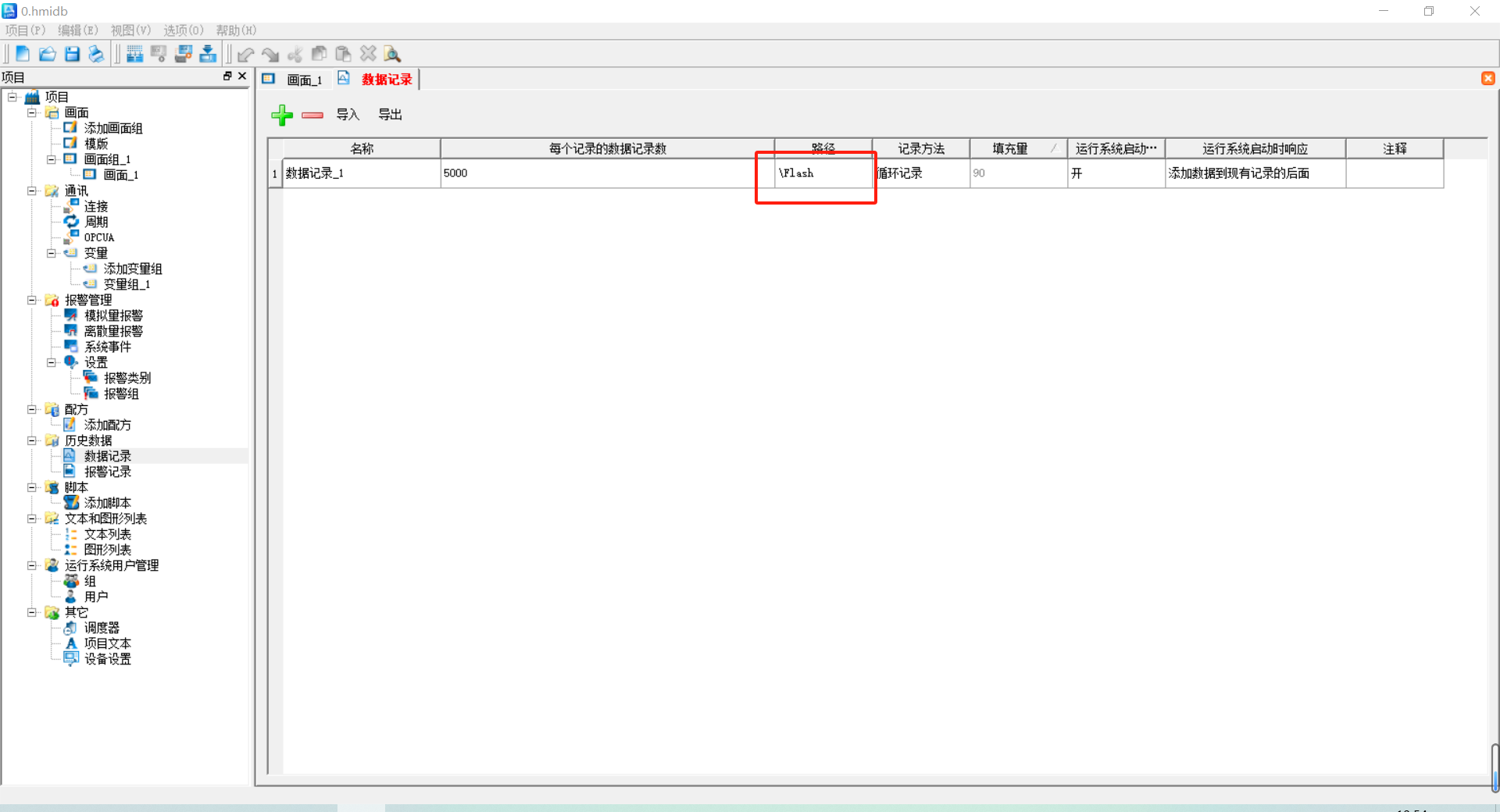
Task: Click the Delete X toolbar icon
Action: point(368,54)
